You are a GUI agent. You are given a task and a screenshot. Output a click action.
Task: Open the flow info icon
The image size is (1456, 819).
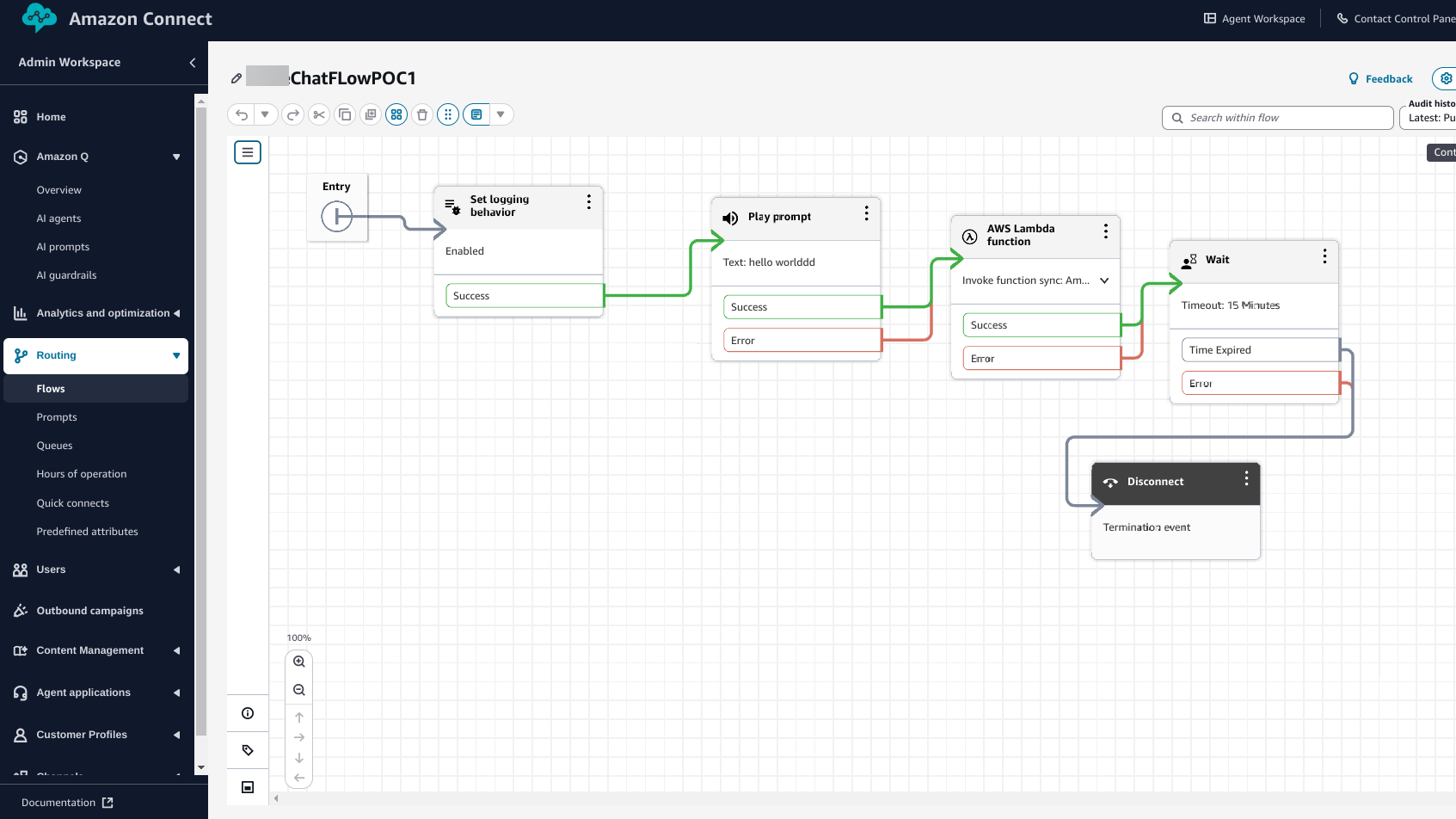coord(248,713)
